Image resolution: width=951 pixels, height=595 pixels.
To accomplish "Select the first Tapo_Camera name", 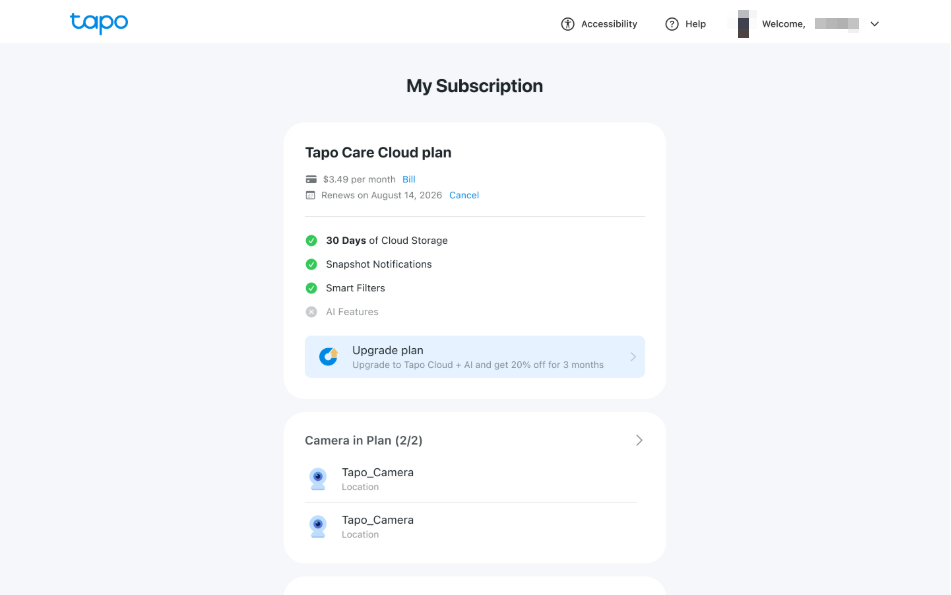I will pos(377,472).
